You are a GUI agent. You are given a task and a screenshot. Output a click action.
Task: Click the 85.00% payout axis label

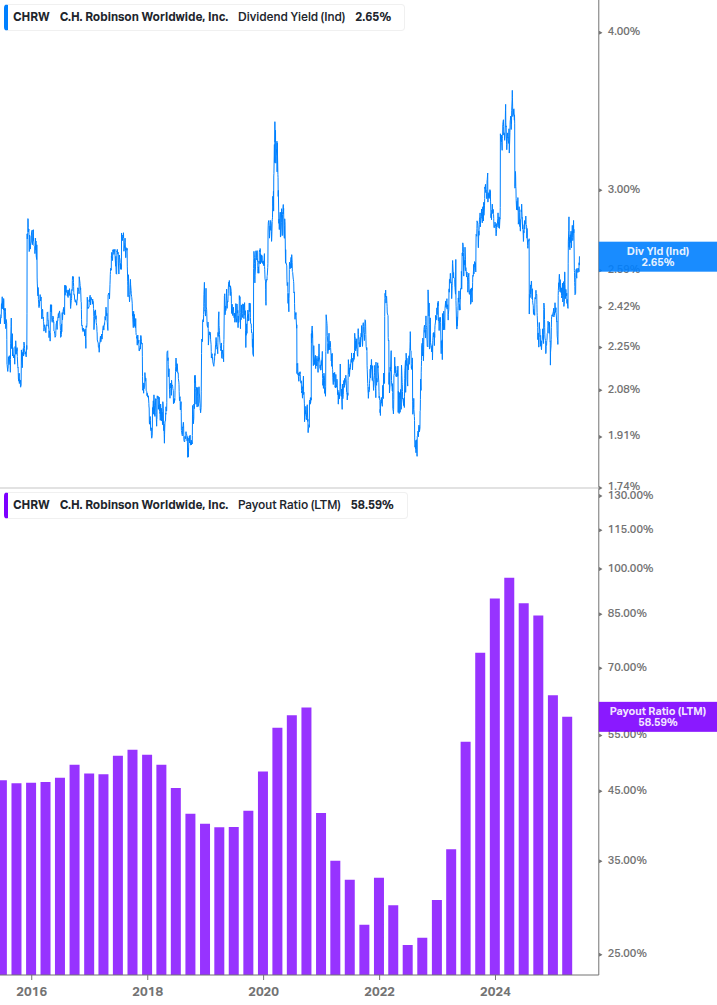(x=627, y=613)
